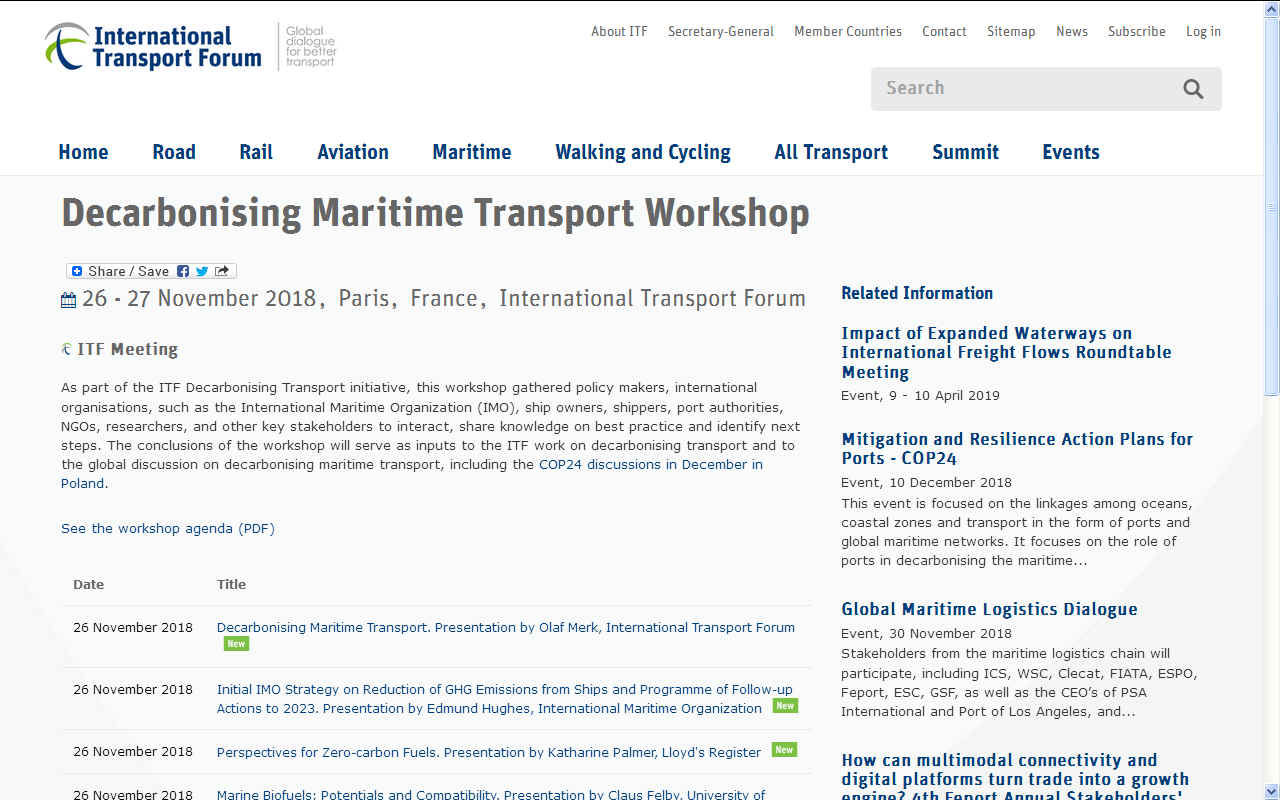Click the page's vertical scrollbar

pos(1272,400)
